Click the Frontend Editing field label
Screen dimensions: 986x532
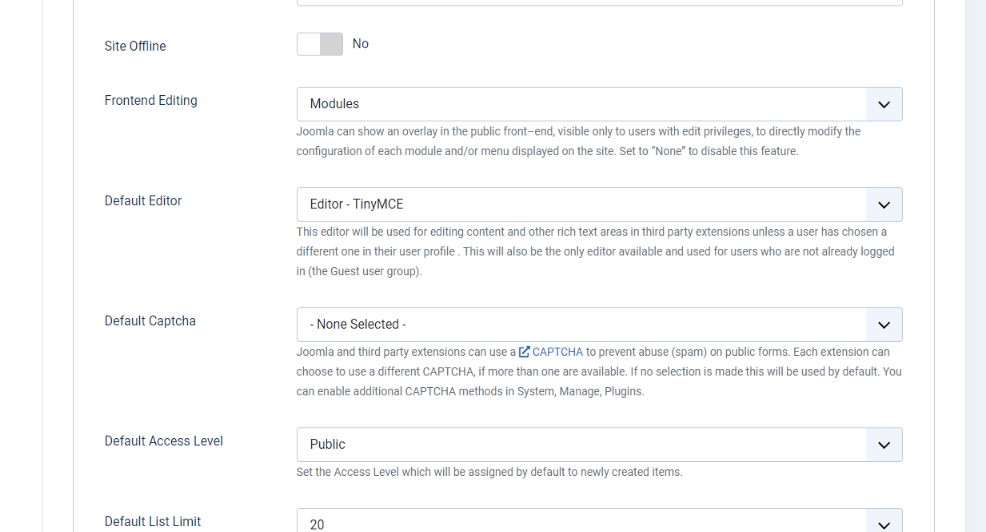pyautogui.click(x=151, y=101)
